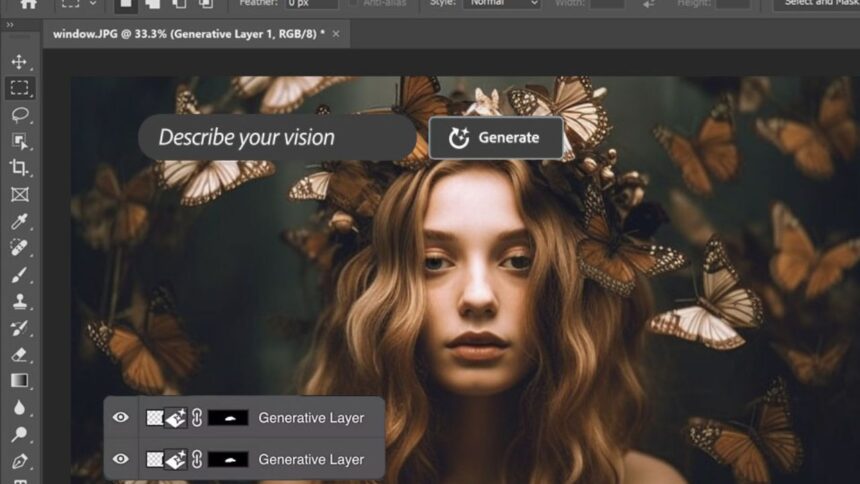Viewport: 860px width, 484px height.
Task: Choose the Intersect with Selection mode button
Action: (206, 4)
